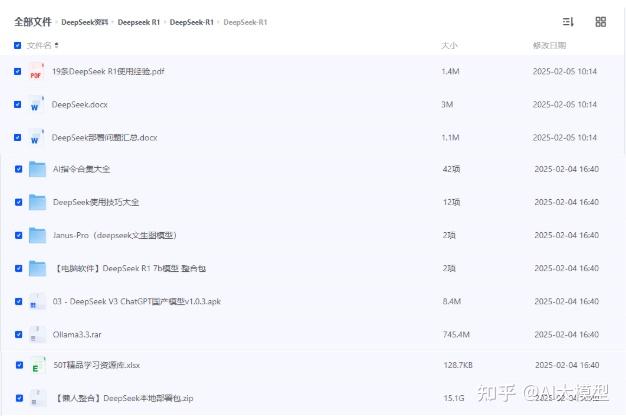
Task: Click zip icon of DeepSeek本地部署包 row
Action: click(x=37, y=398)
